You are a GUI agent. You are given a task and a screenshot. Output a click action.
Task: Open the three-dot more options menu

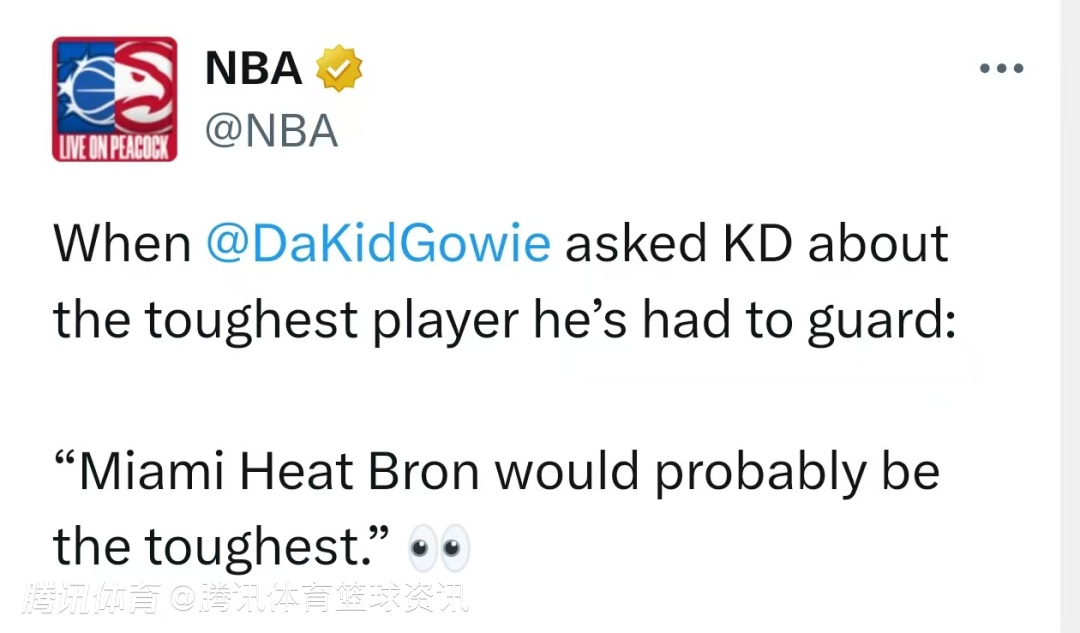[x=1001, y=69]
